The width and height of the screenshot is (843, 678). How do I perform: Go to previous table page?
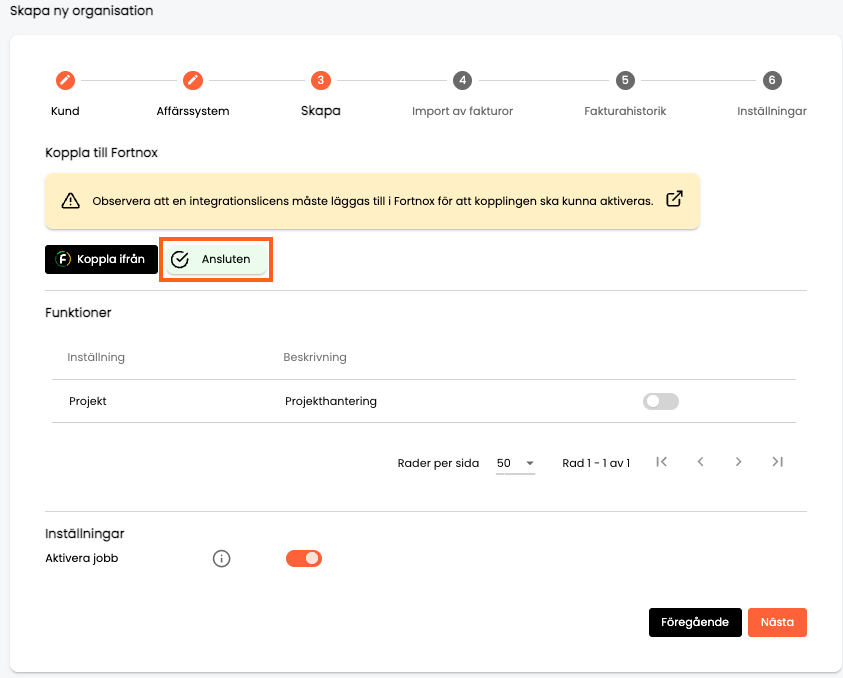(701, 462)
